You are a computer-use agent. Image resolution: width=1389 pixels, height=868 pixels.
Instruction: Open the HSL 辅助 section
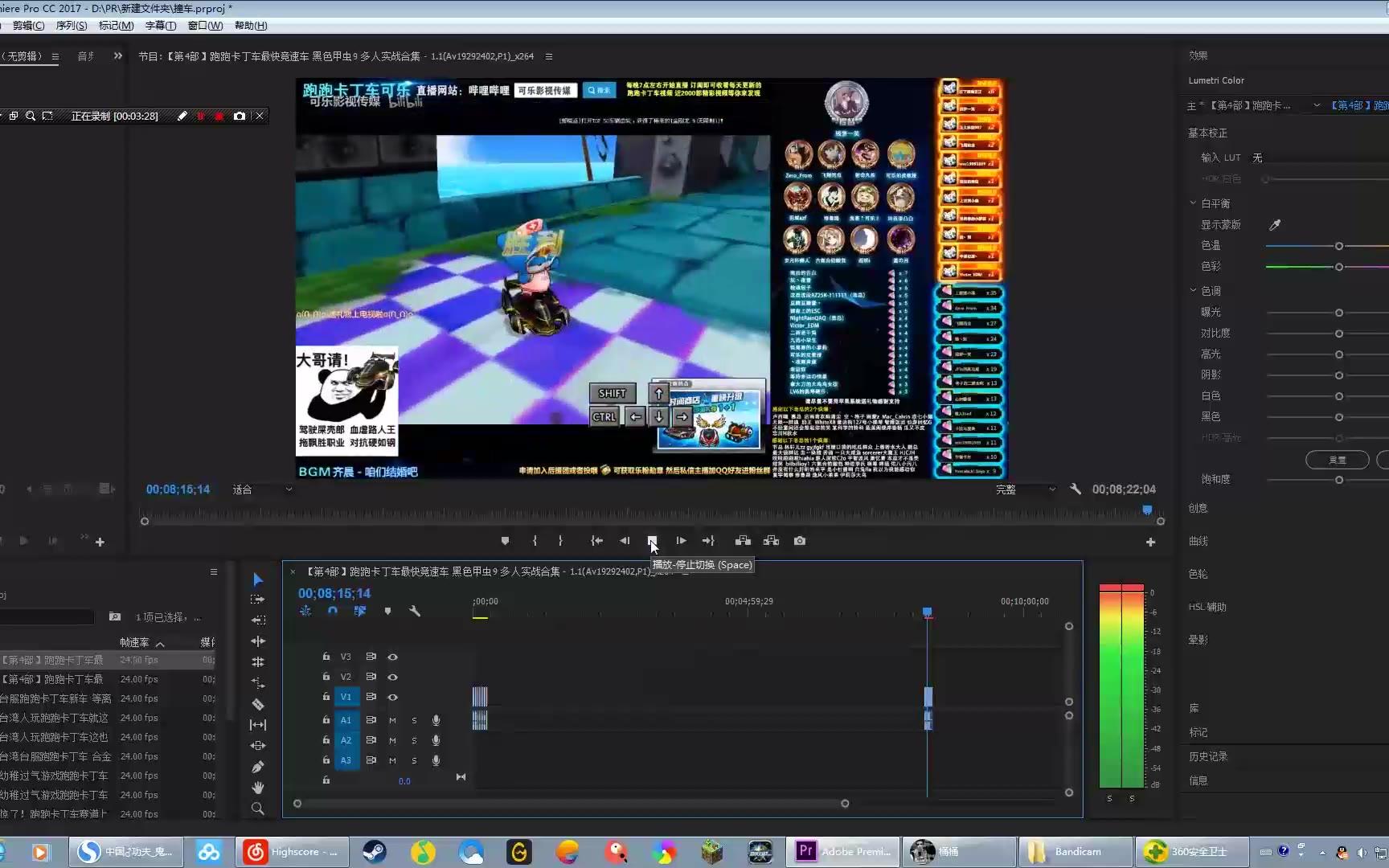1207,607
